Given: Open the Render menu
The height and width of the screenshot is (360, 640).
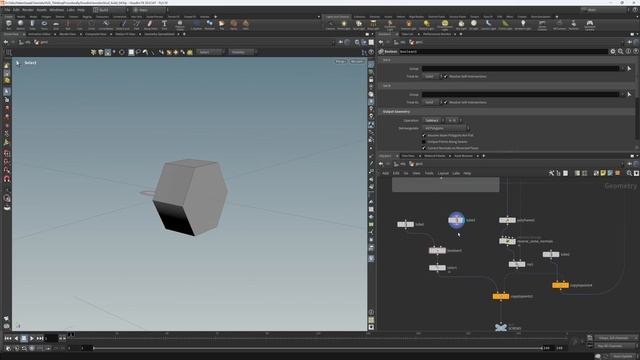Looking at the screenshot, I should tap(28, 10).
